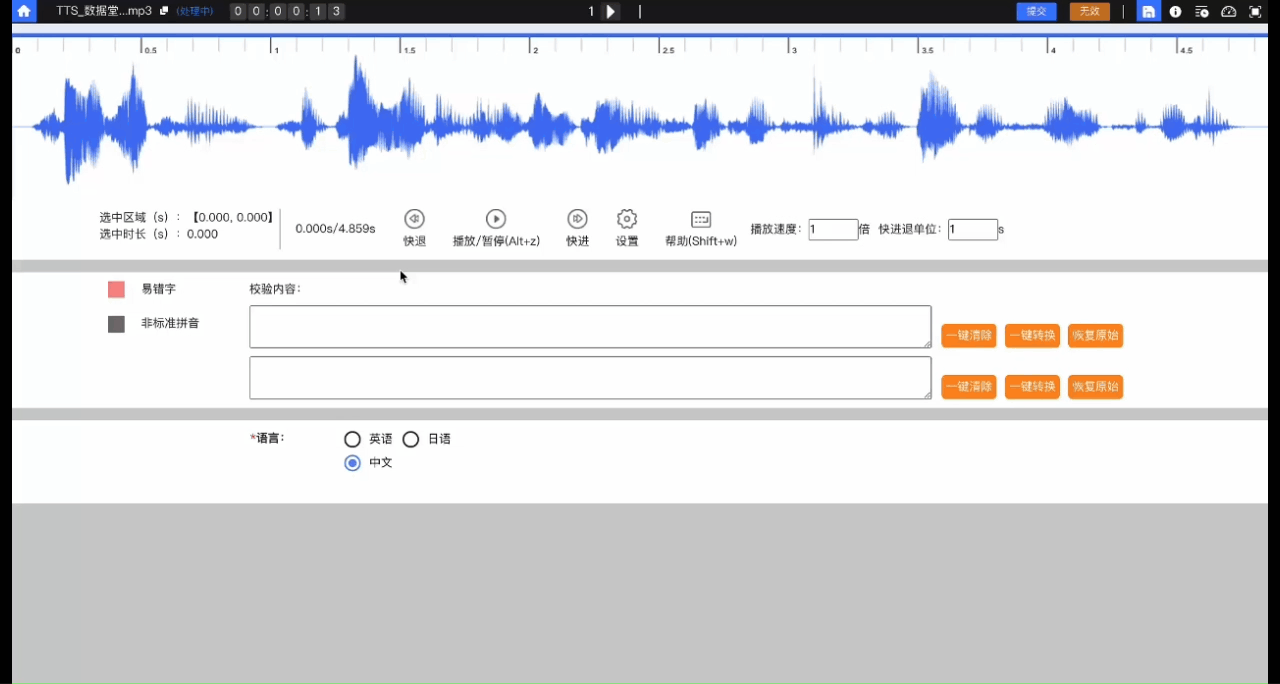Click the pink 易错字 color swatch

[116, 290]
